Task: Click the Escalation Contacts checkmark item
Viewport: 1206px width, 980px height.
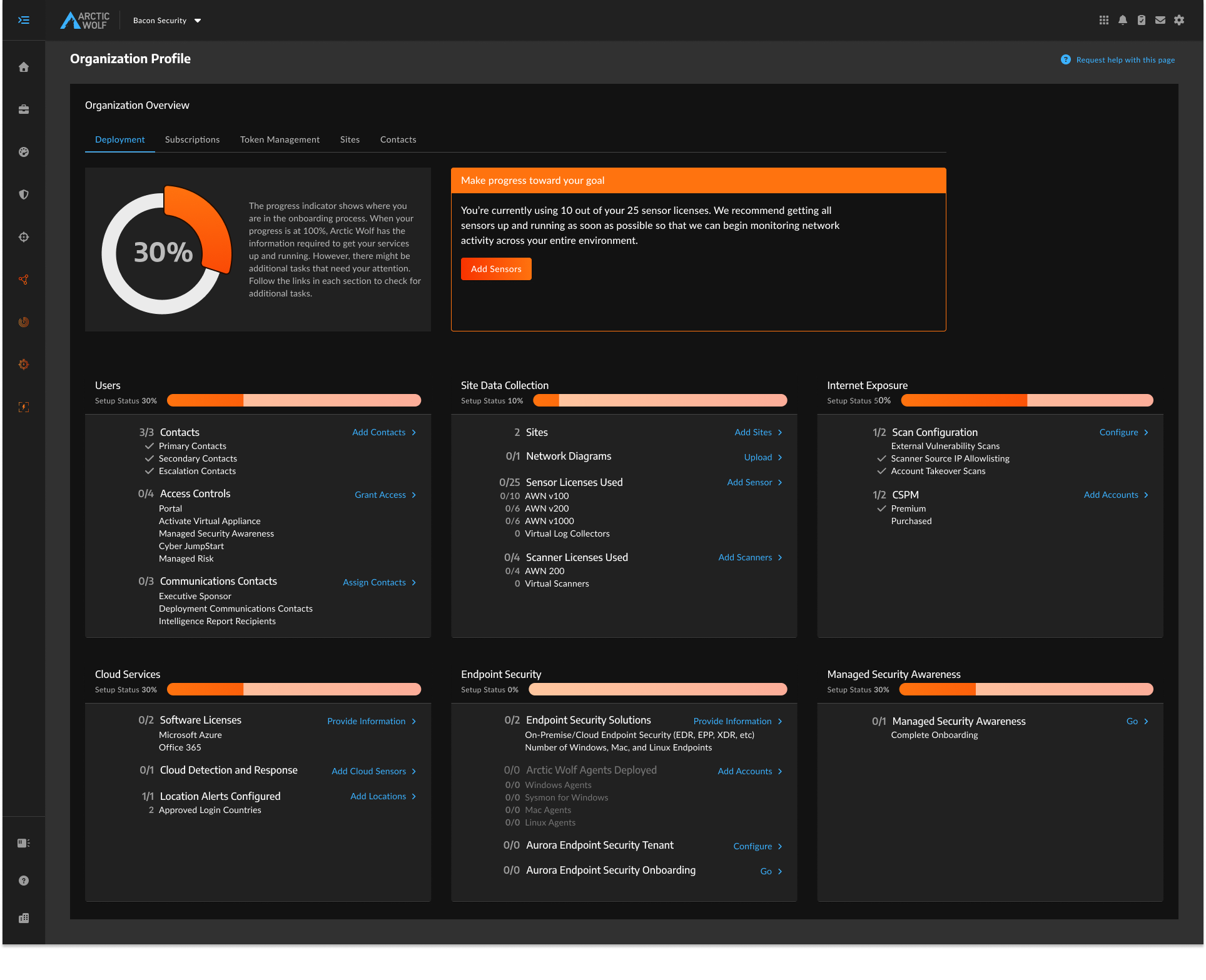Action: coord(190,471)
